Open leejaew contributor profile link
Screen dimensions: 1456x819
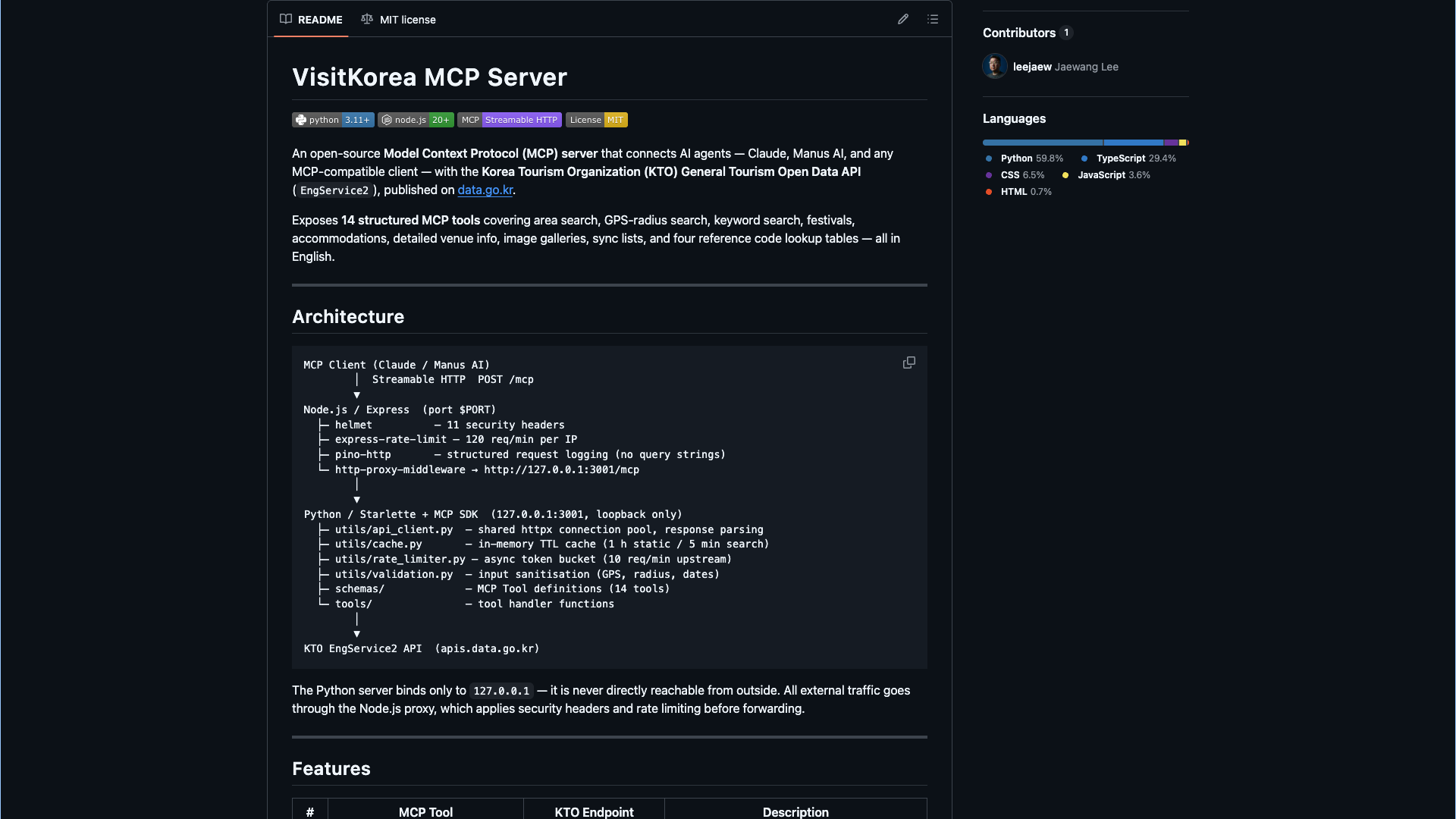tap(1031, 67)
